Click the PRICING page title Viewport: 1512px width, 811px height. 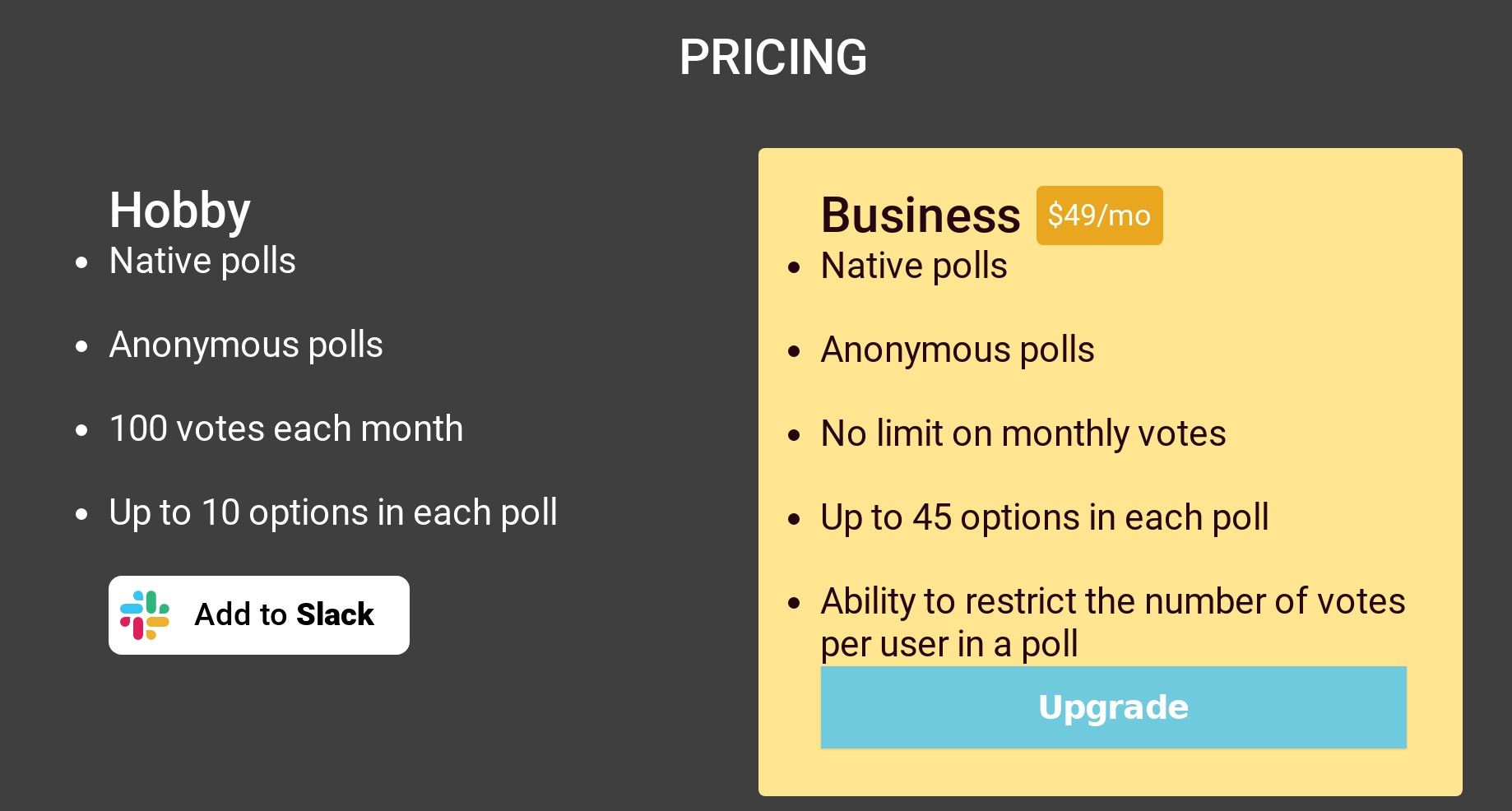click(772, 58)
